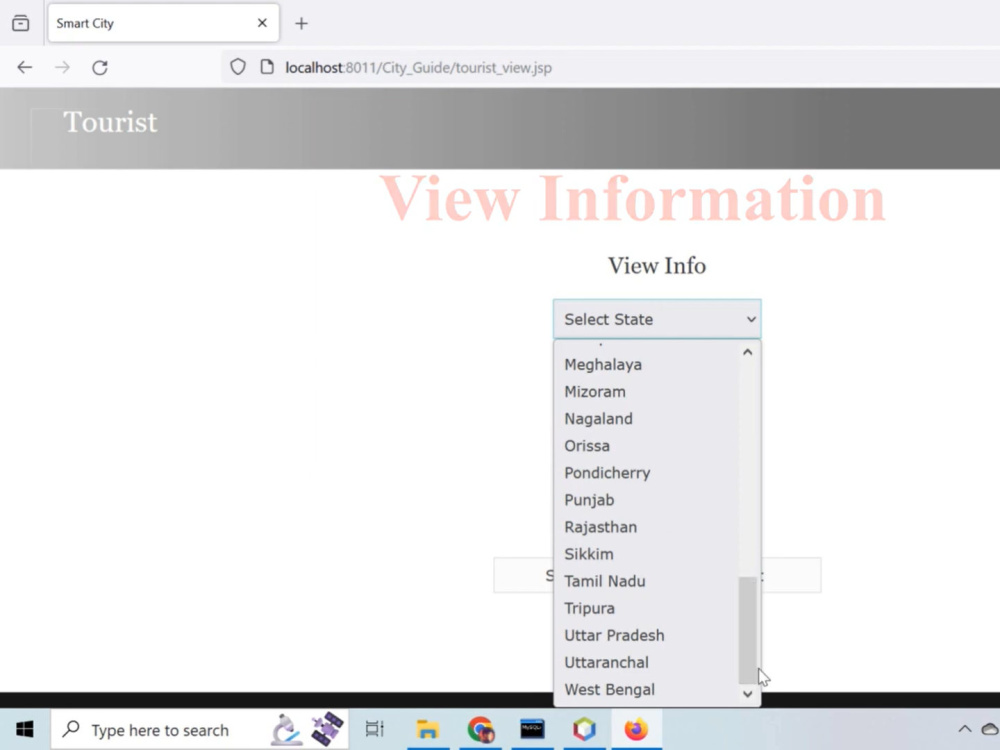Go back to the previous page
Image resolution: width=1000 pixels, height=750 pixels.
[24, 68]
